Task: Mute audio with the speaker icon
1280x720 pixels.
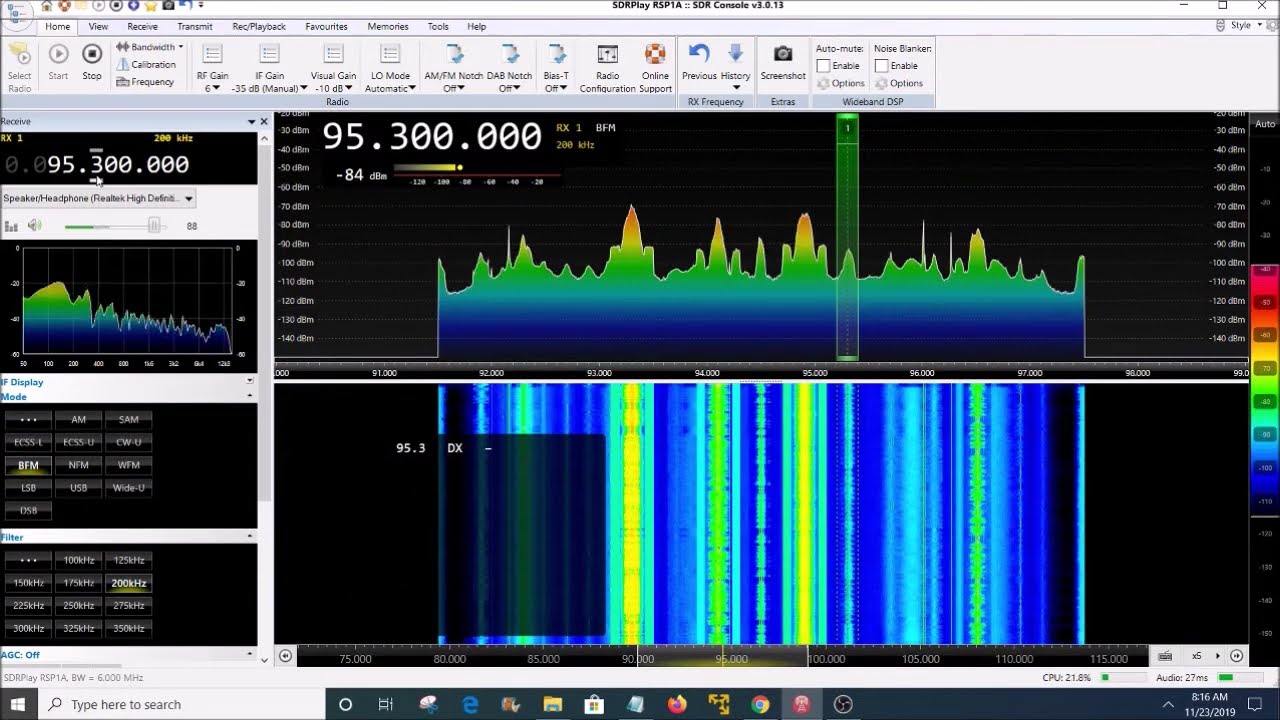Action: (35, 226)
